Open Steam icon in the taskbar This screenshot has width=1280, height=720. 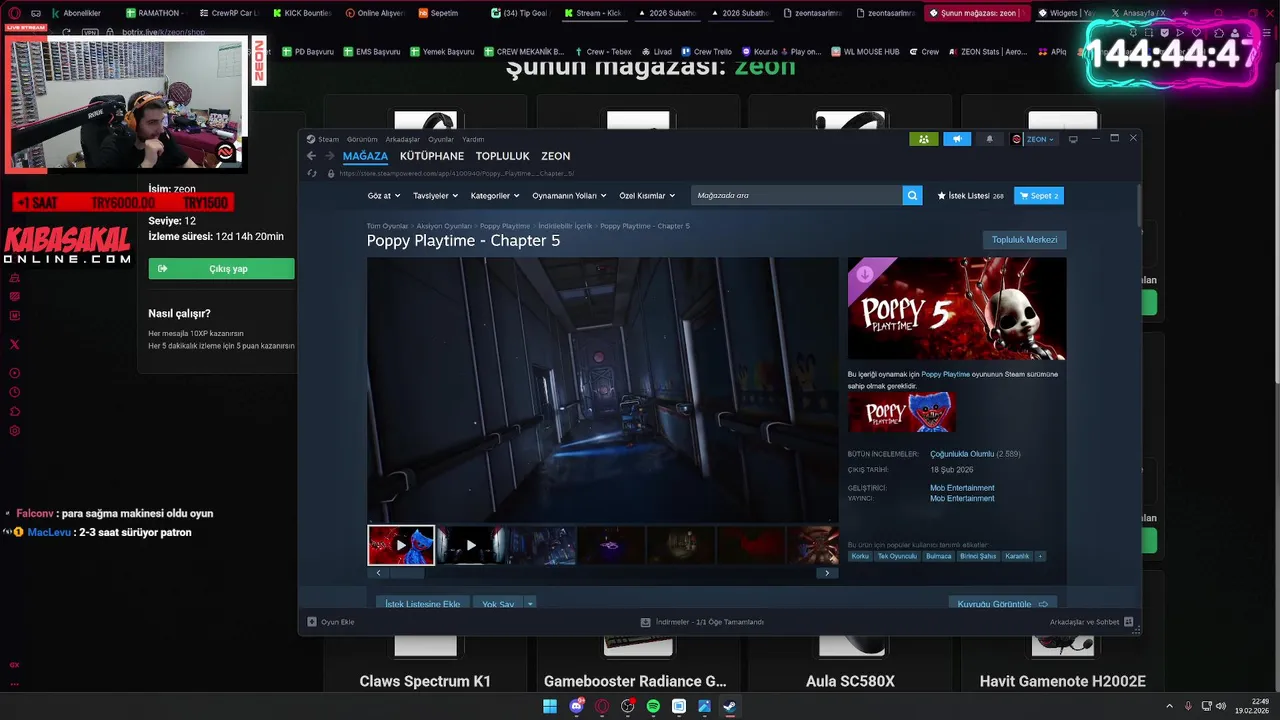coord(730,706)
